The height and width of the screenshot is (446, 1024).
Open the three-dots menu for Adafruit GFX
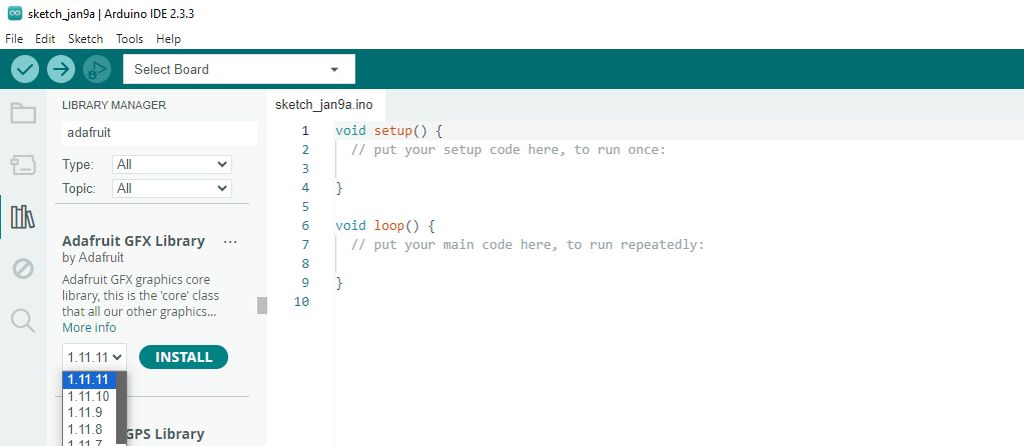[230, 242]
